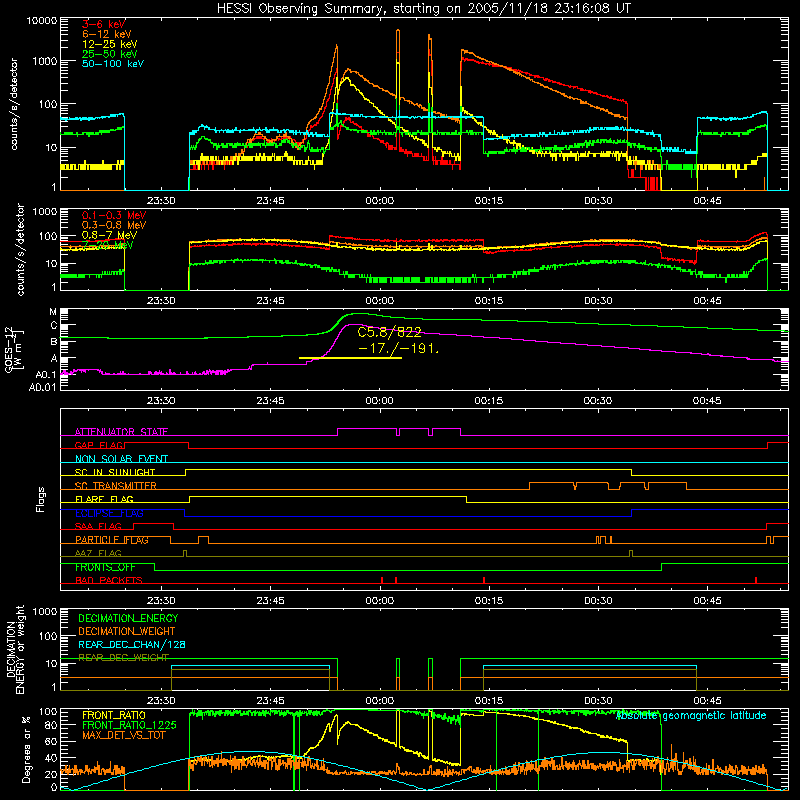Select the 3-6 keV legend label

point(103,24)
